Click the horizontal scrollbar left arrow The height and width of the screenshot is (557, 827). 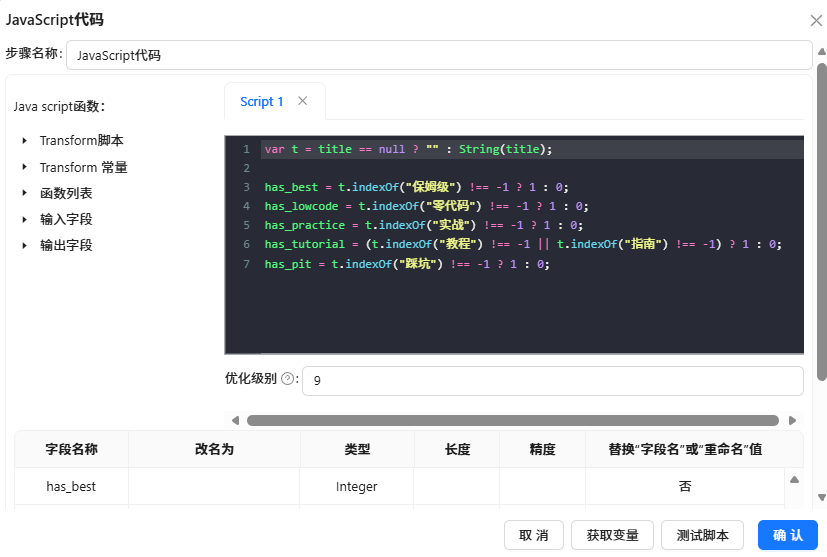[x=235, y=420]
